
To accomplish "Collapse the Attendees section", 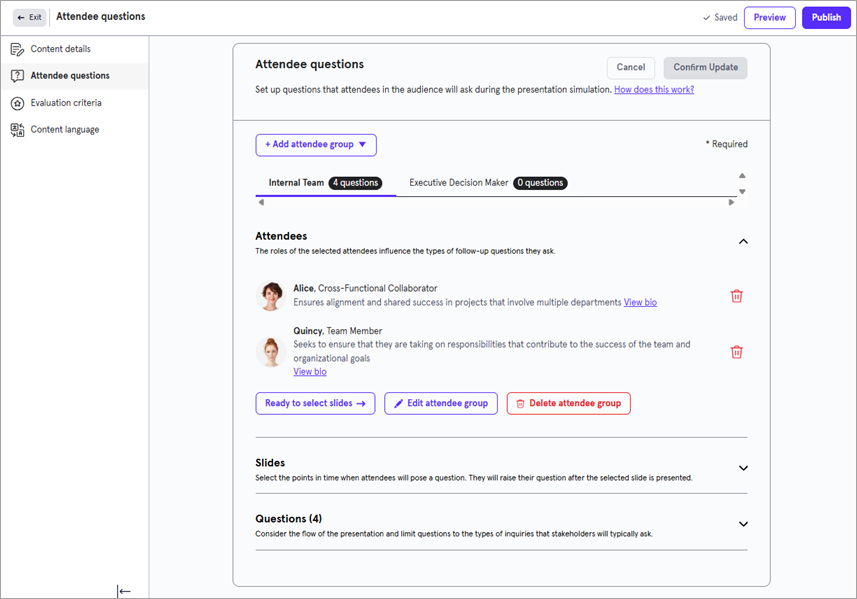I will pyautogui.click(x=743, y=242).
